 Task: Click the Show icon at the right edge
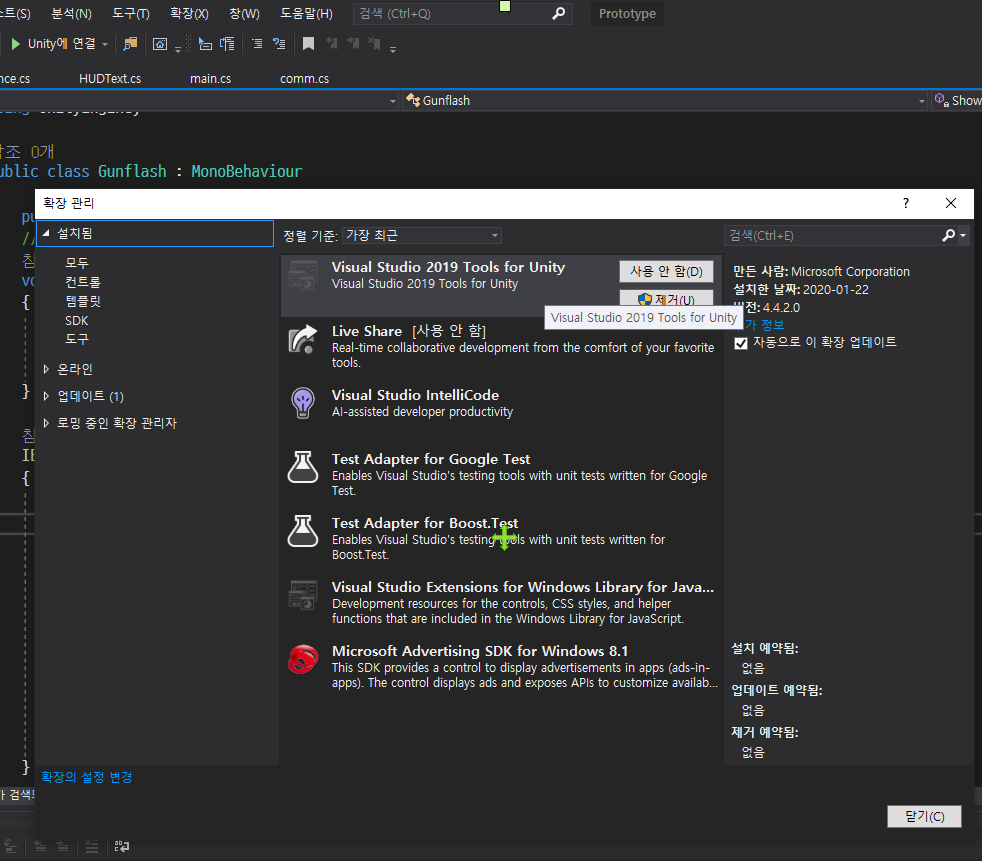pos(941,100)
